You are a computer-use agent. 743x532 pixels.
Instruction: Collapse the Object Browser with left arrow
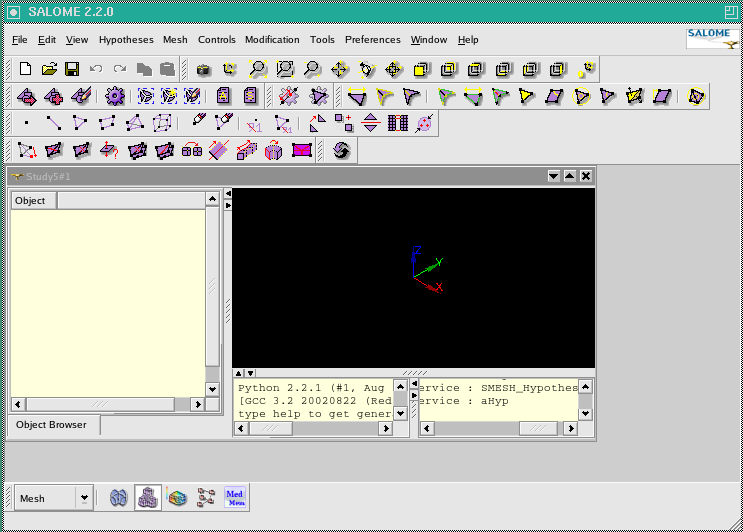(228, 193)
